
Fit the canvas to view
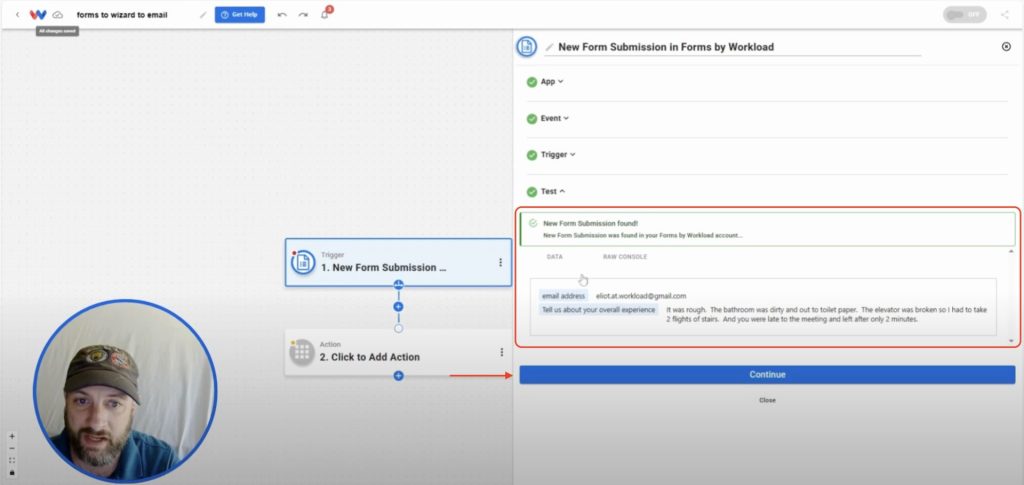[x=12, y=460]
